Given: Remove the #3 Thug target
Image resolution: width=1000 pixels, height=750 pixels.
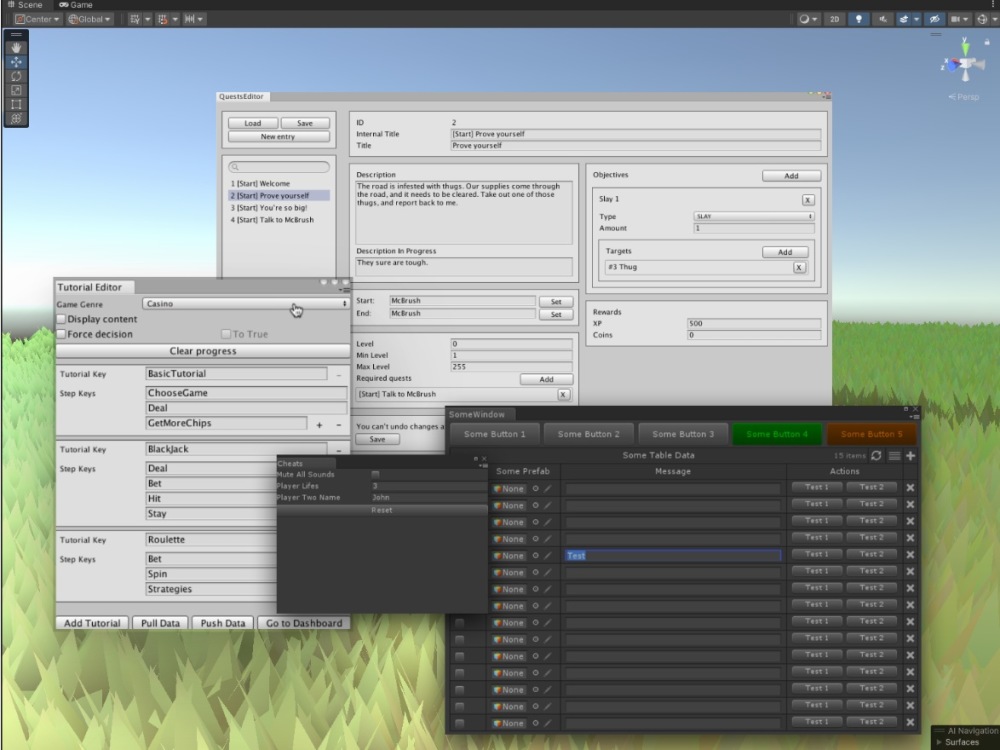Looking at the screenshot, I should pyautogui.click(x=798, y=267).
